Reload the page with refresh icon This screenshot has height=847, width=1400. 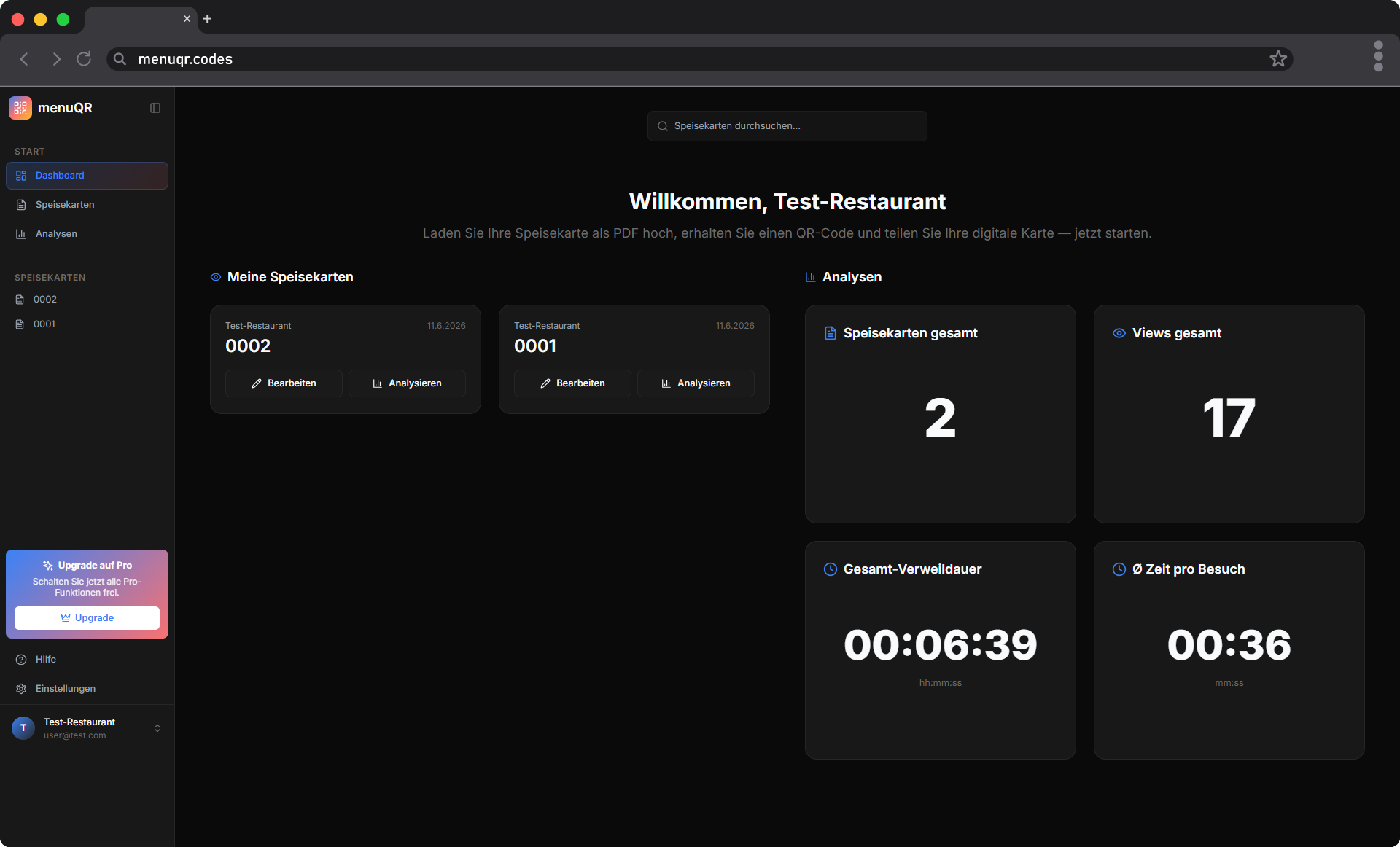click(x=84, y=59)
